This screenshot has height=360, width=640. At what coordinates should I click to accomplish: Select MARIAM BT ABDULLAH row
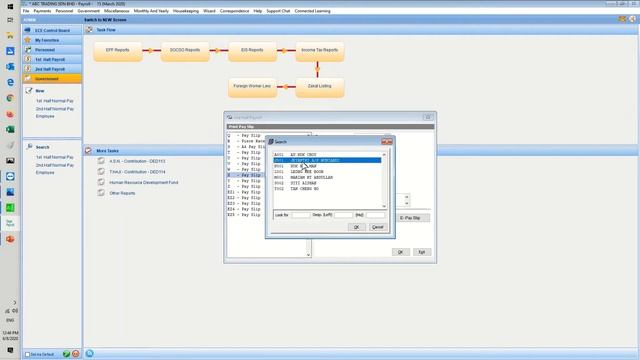tap(327, 178)
